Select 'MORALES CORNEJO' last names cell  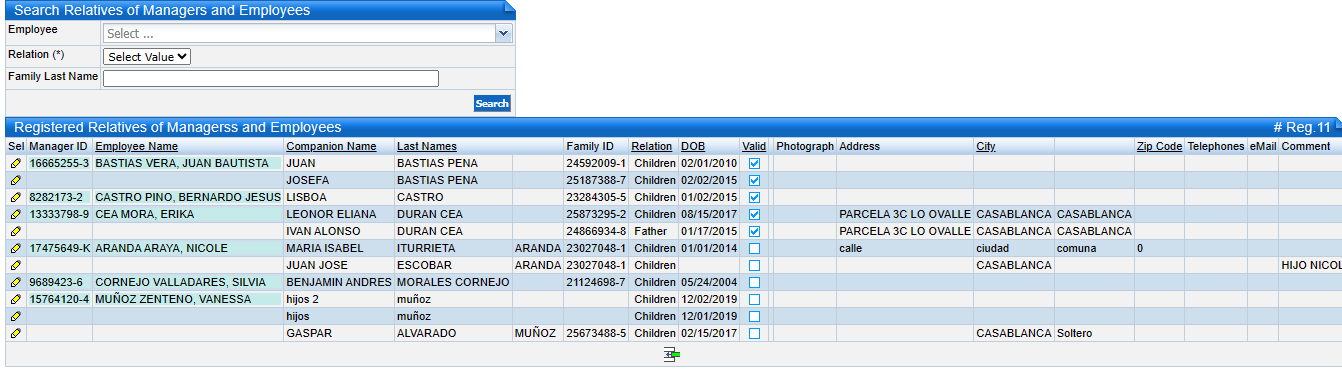click(453, 282)
